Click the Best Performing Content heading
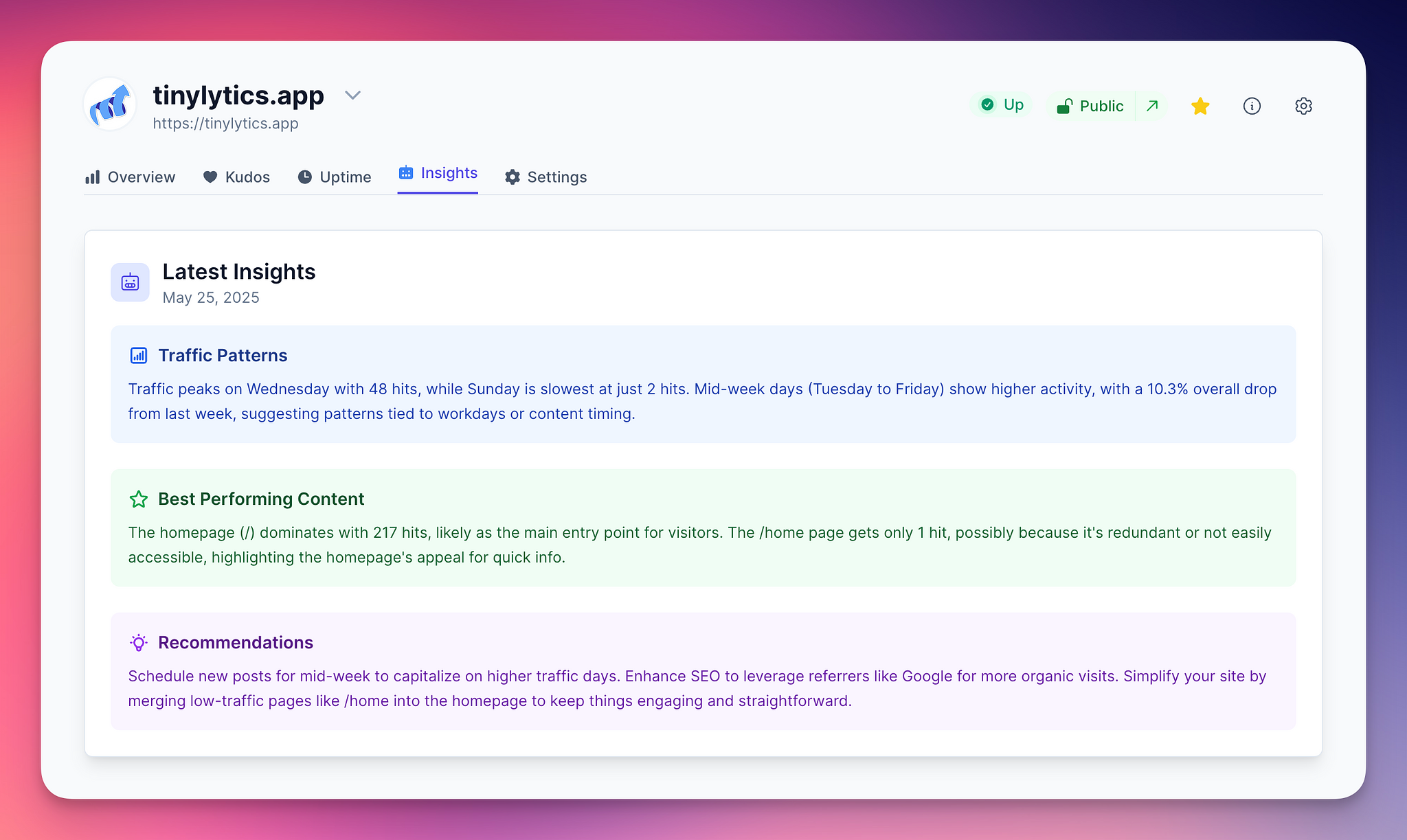This screenshot has width=1407, height=840. click(261, 499)
